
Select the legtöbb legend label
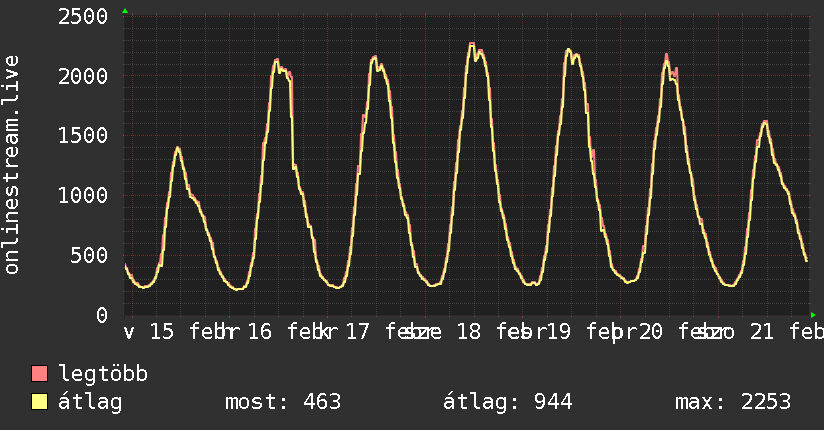pos(104,375)
